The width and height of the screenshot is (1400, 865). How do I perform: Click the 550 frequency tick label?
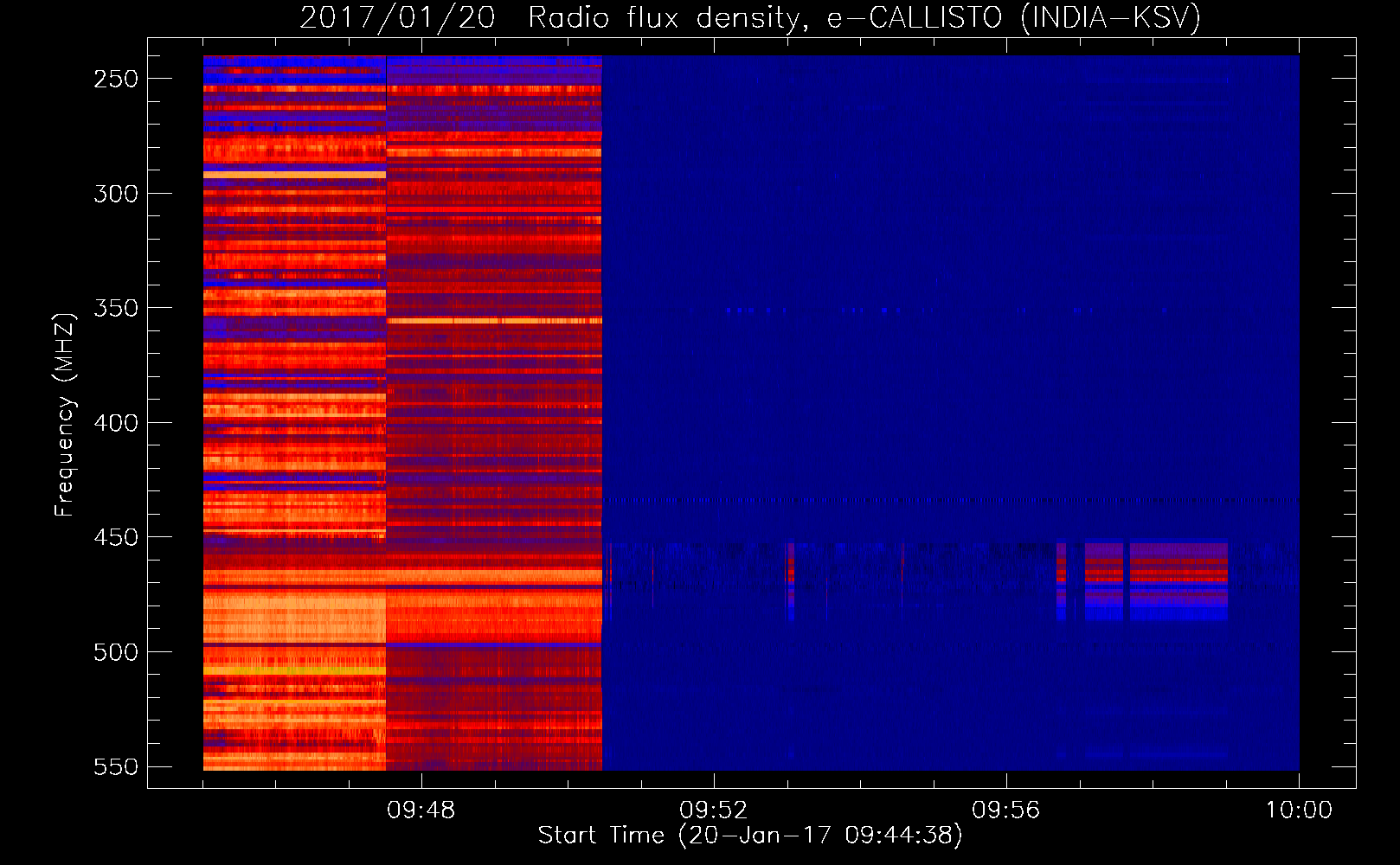click(116, 766)
